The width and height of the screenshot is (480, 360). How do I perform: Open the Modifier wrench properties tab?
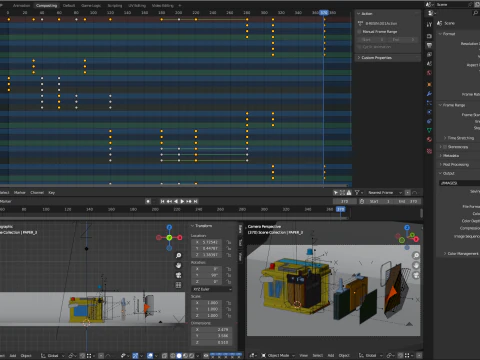click(429, 94)
